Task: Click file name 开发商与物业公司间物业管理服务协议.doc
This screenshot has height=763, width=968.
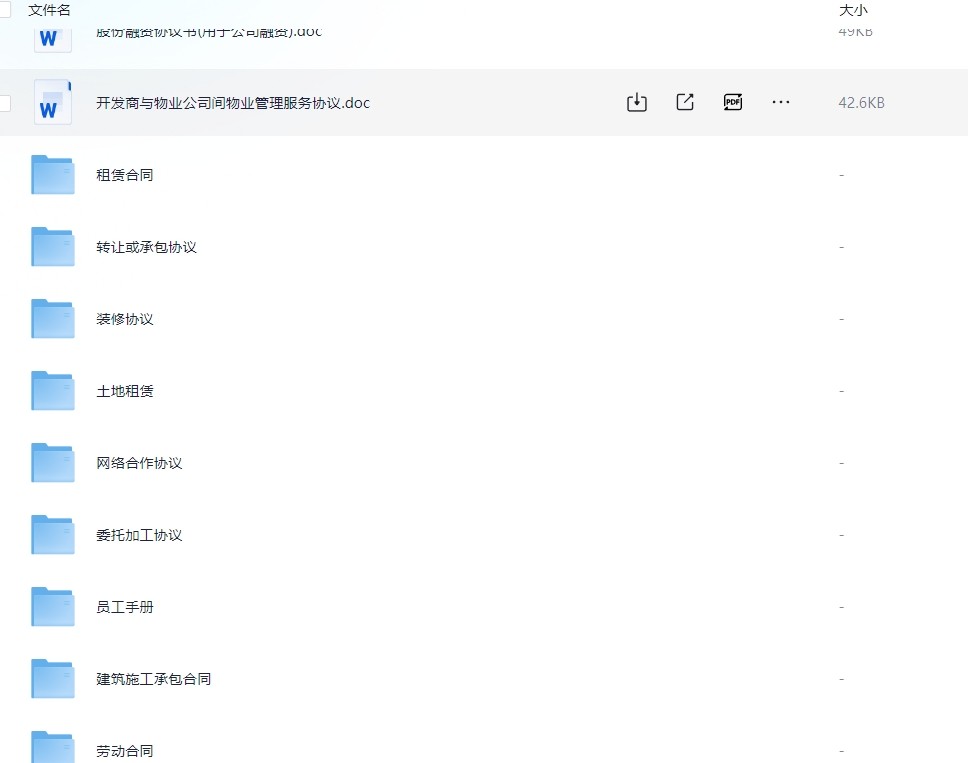Action: pos(233,103)
